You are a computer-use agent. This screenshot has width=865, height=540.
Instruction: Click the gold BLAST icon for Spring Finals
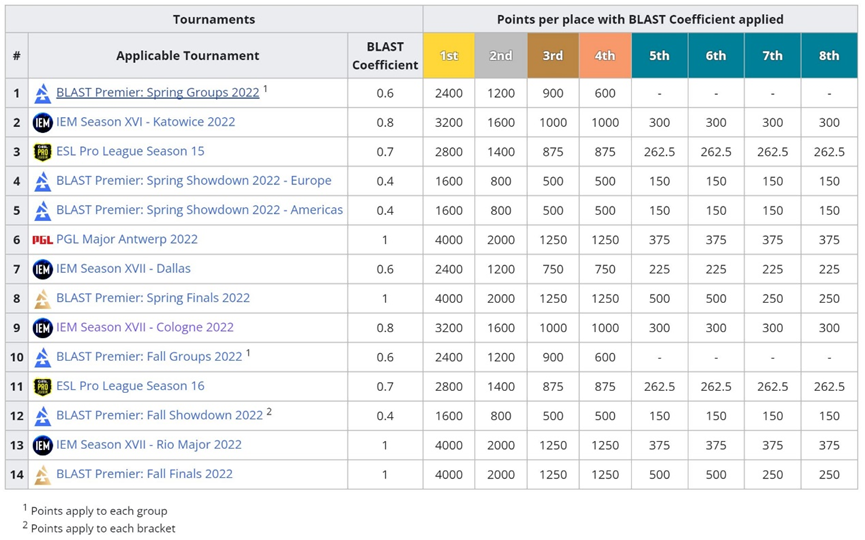click(x=42, y=299)
